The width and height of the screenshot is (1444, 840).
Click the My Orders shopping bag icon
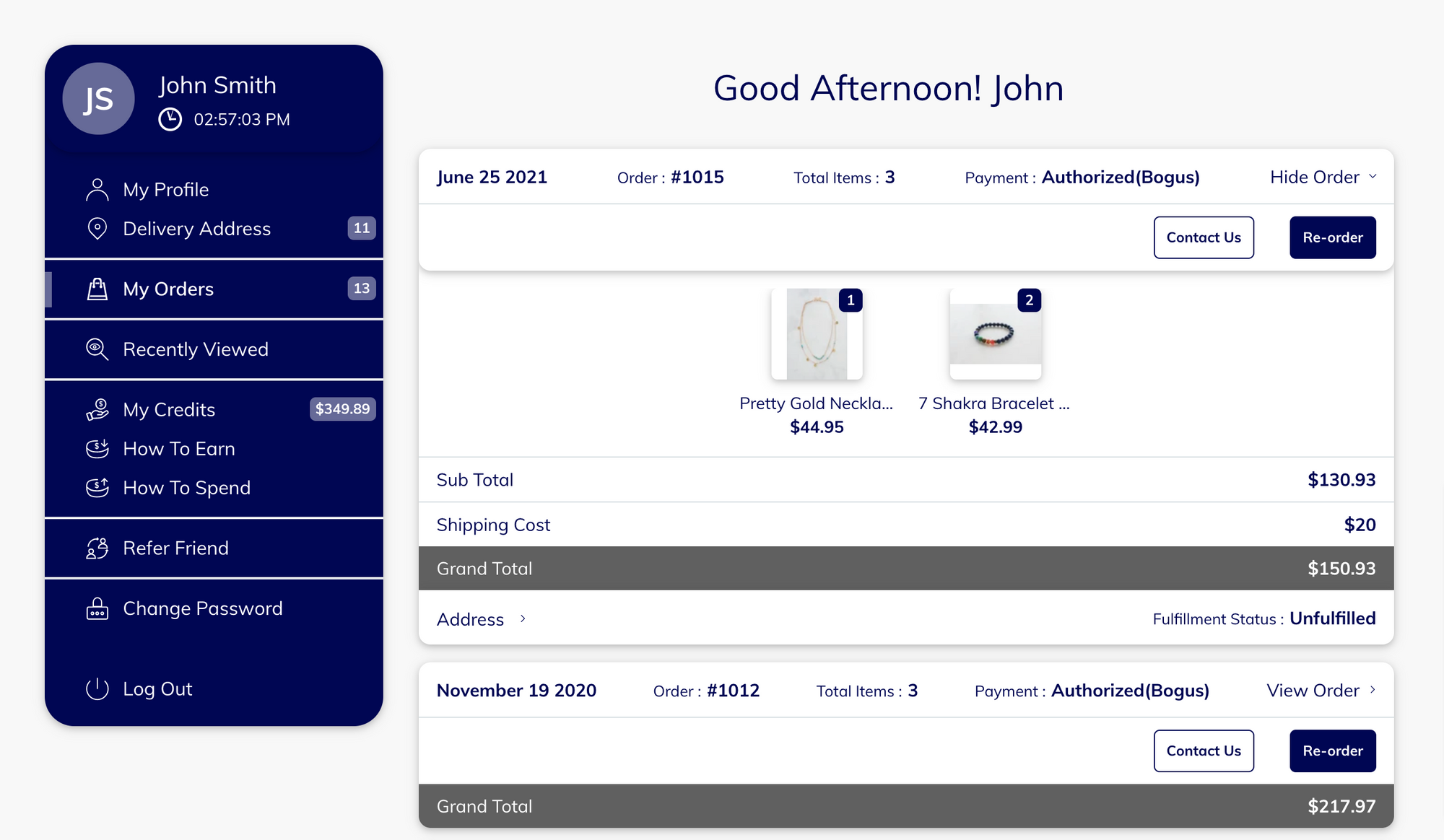tap(97, 289)
